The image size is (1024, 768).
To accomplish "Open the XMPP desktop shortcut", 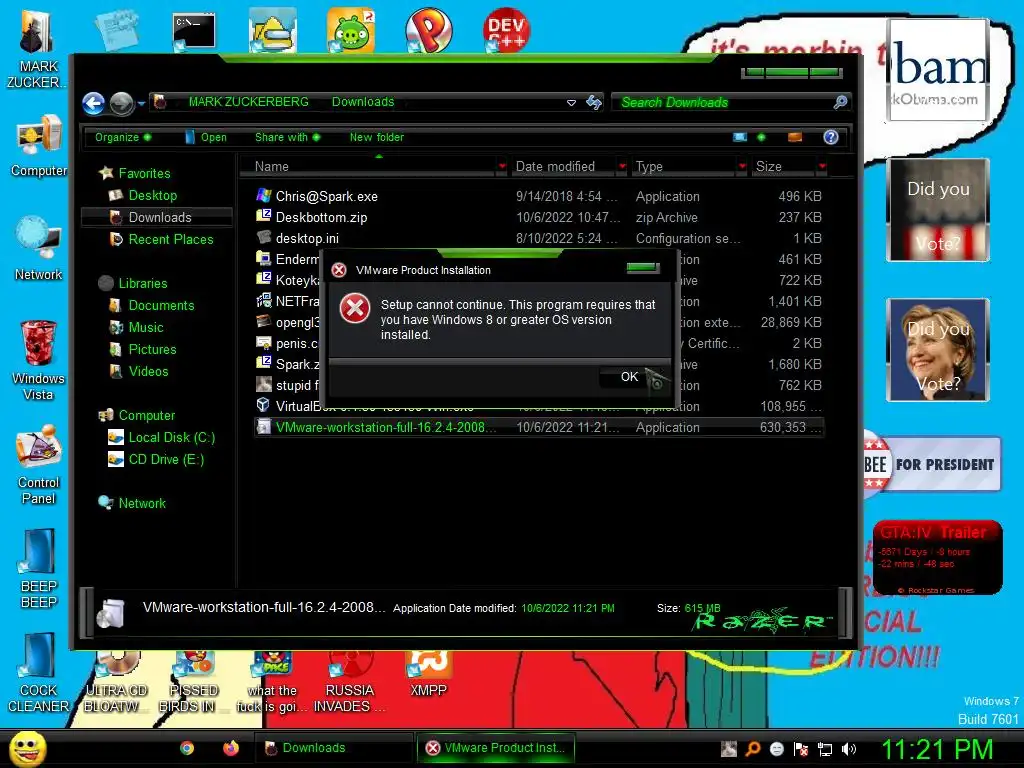I will (428, 675).
